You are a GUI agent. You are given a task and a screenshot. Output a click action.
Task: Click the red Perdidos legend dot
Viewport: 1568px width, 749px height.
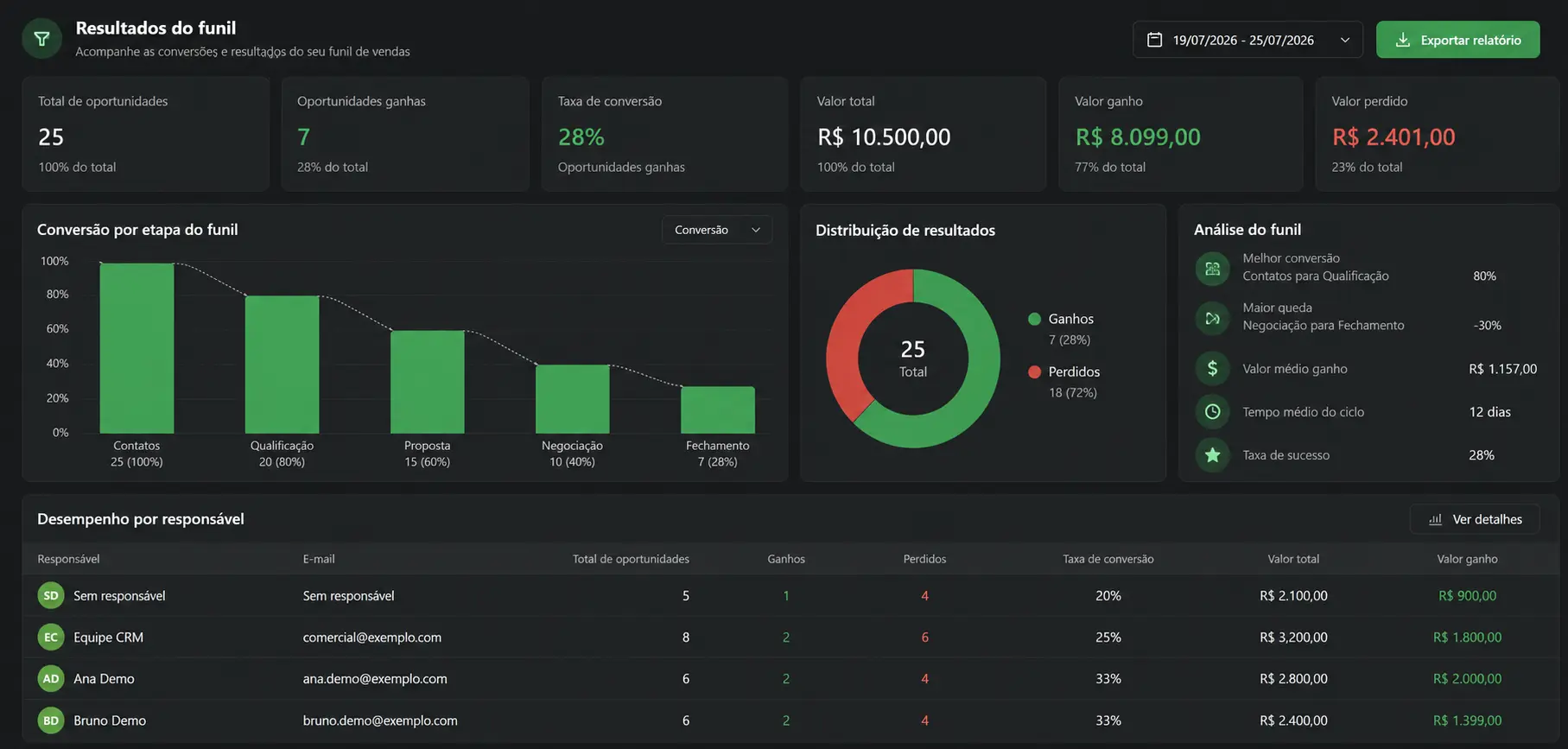[x=1034, y=371]
